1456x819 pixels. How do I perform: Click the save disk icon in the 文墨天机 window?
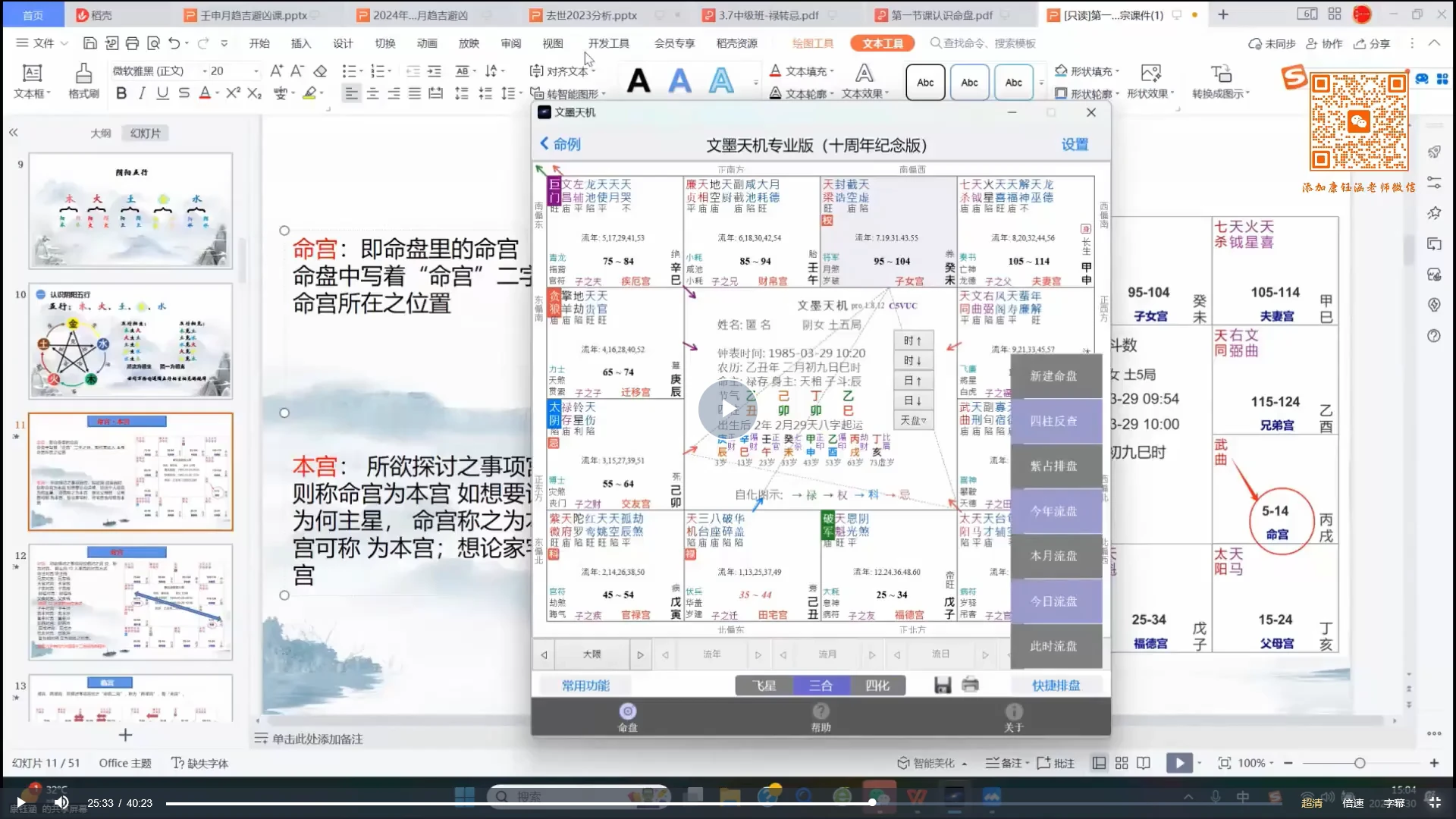tap(943, 686)
